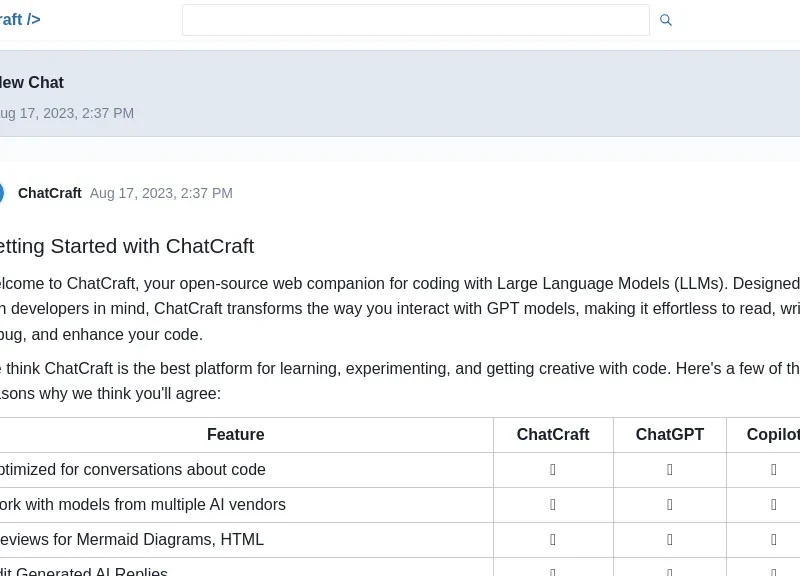Select row text about Mermaid Diagrams, HTML
The image size is (800, 576).
coord(132,539)
